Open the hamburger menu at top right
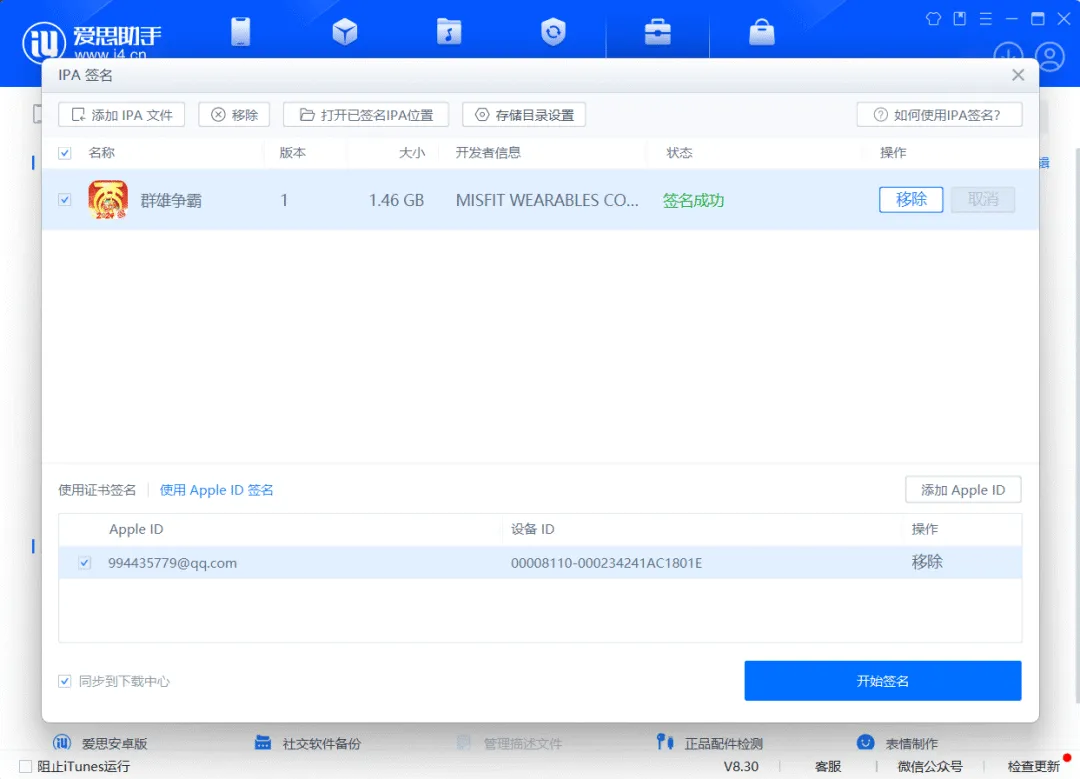Viewport: 1080px width, 779px height. click(985, 18)
